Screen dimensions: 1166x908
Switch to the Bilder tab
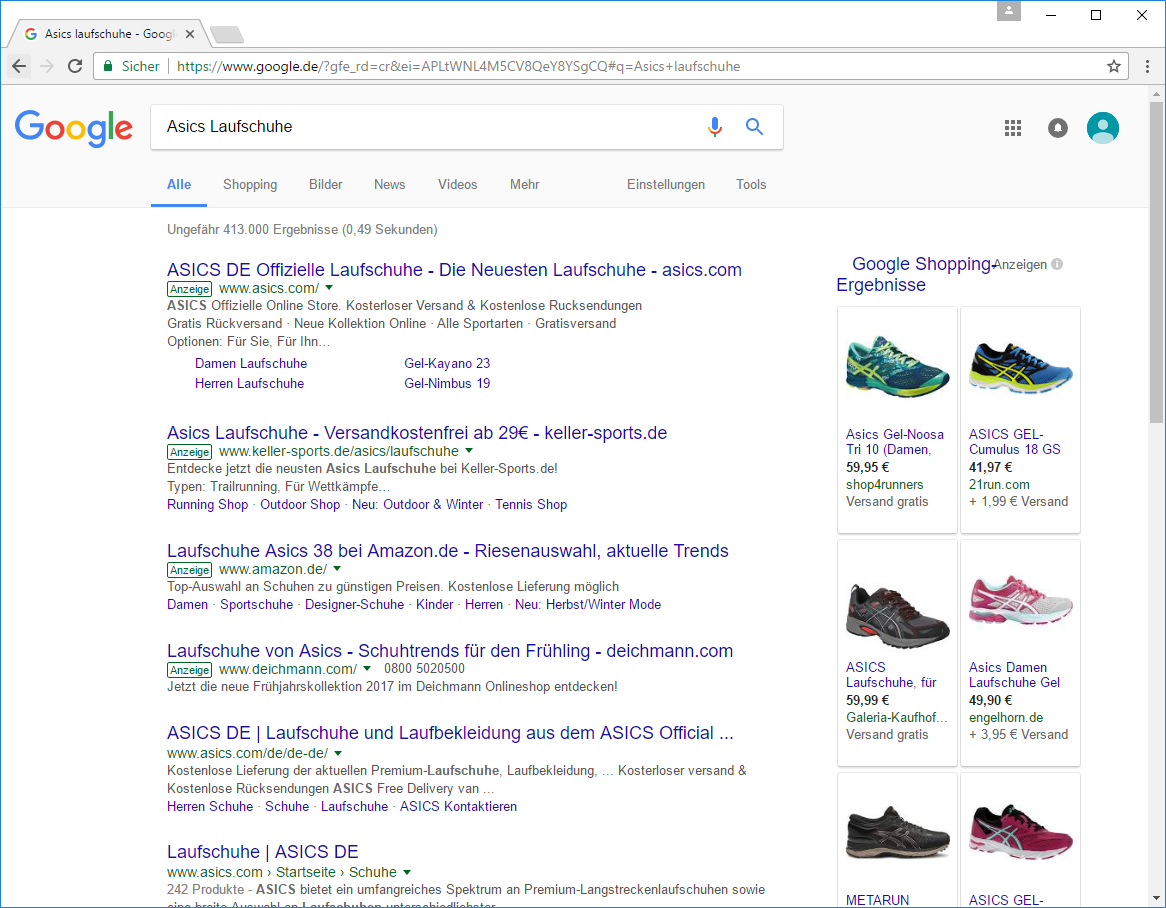pos(326,184)
